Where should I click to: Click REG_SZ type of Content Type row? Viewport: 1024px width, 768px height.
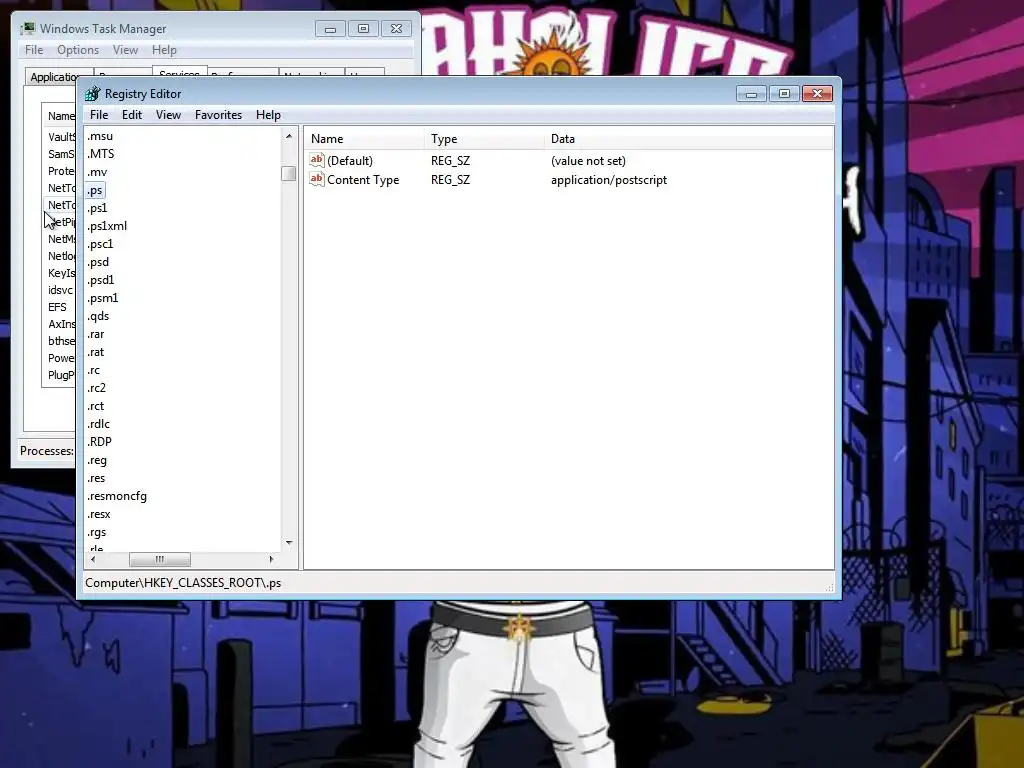pos(450,180)
